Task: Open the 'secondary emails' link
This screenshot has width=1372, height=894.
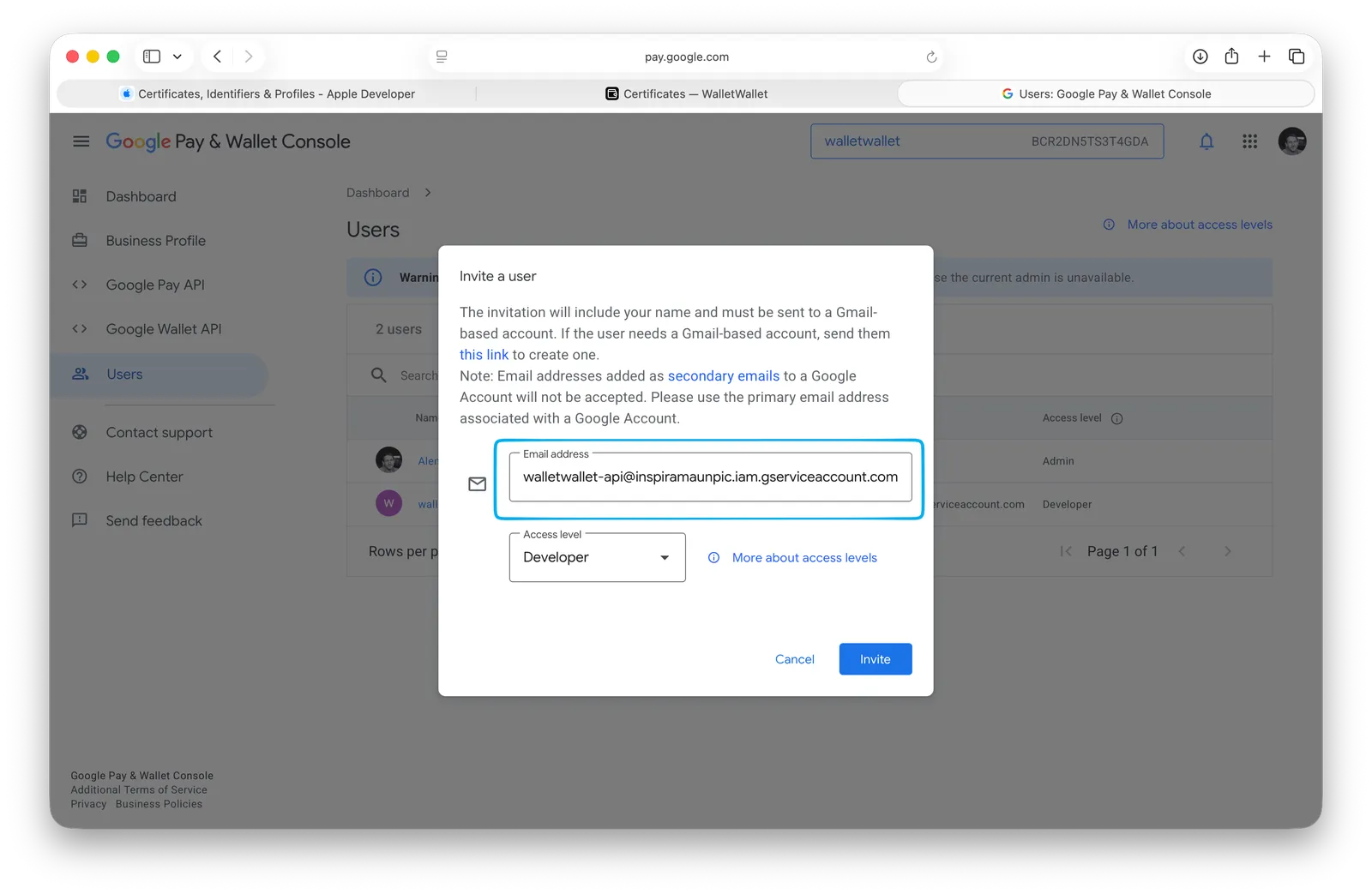Action: coord(724,376)
